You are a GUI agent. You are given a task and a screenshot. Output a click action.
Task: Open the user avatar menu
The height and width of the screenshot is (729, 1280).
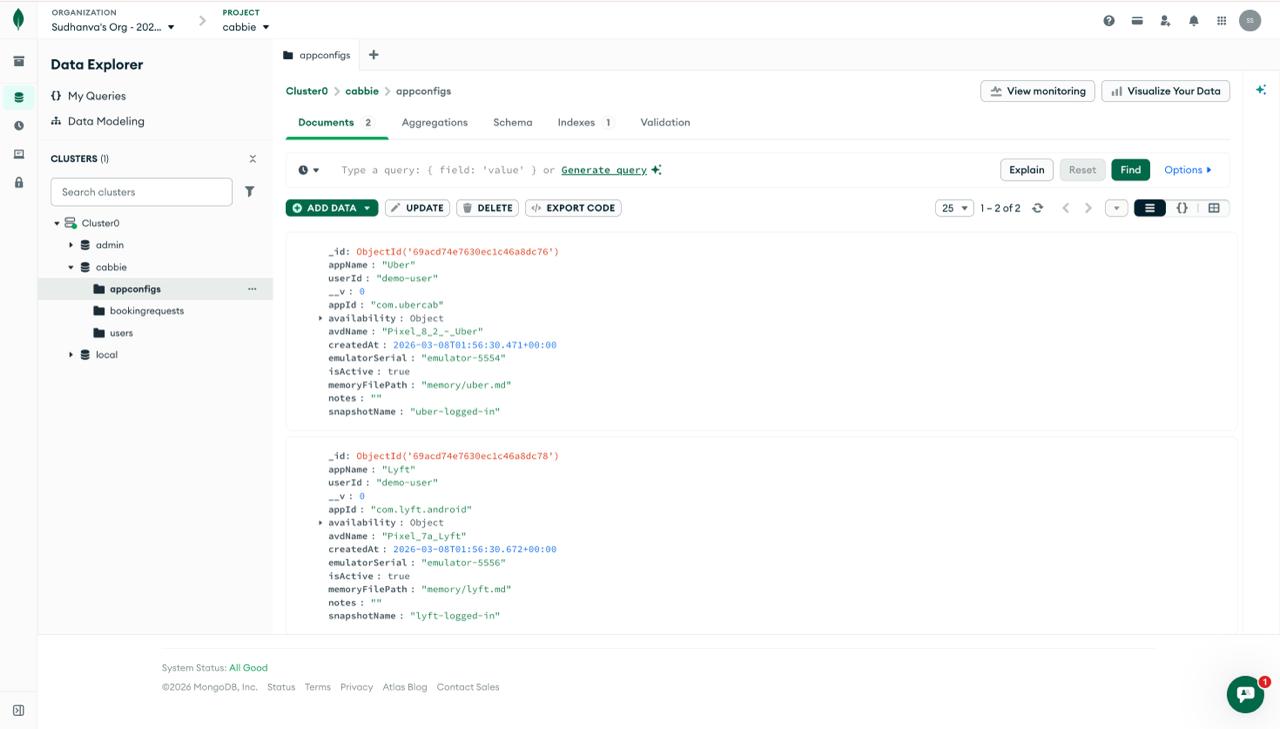pos(1250,20)
